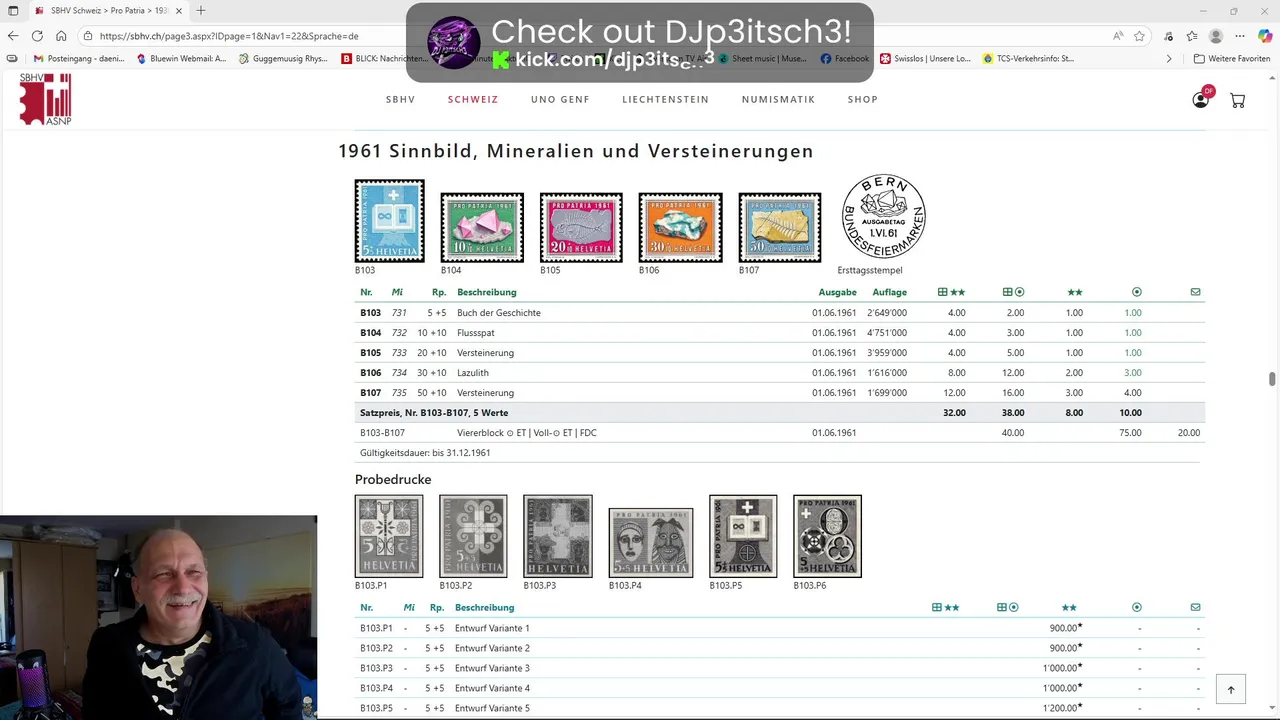
Task: Open the SHOP menu item
Action: pos(862,99)
